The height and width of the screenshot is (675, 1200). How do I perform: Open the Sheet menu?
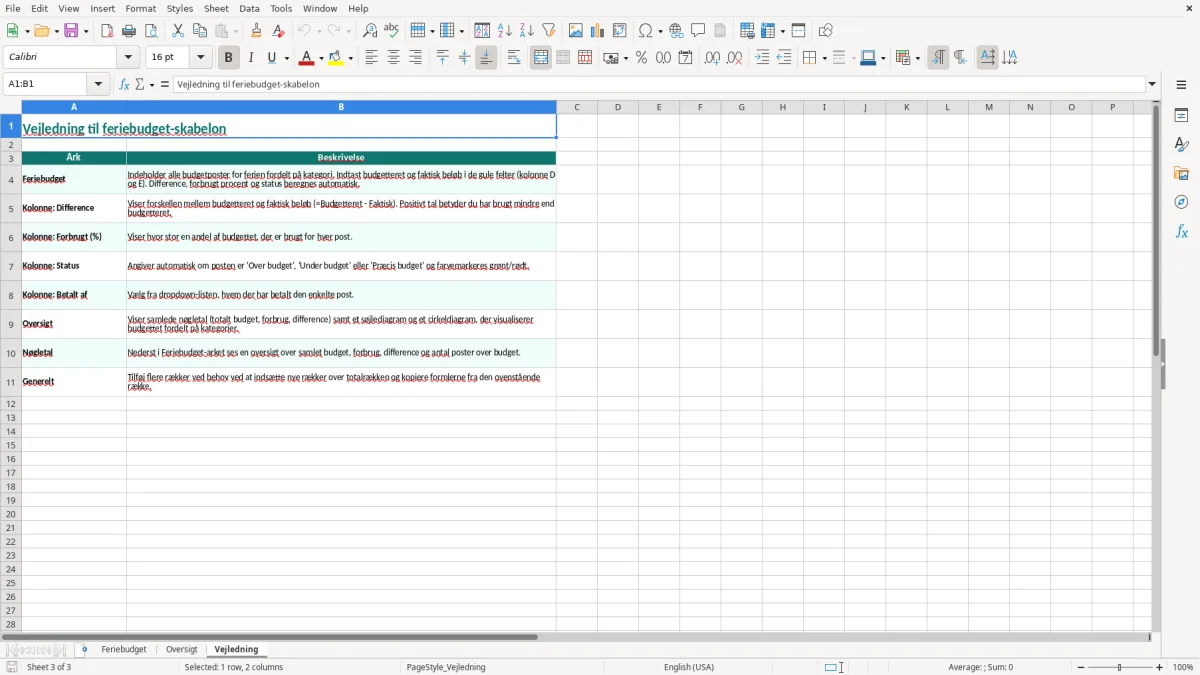[x=216, y=8]
